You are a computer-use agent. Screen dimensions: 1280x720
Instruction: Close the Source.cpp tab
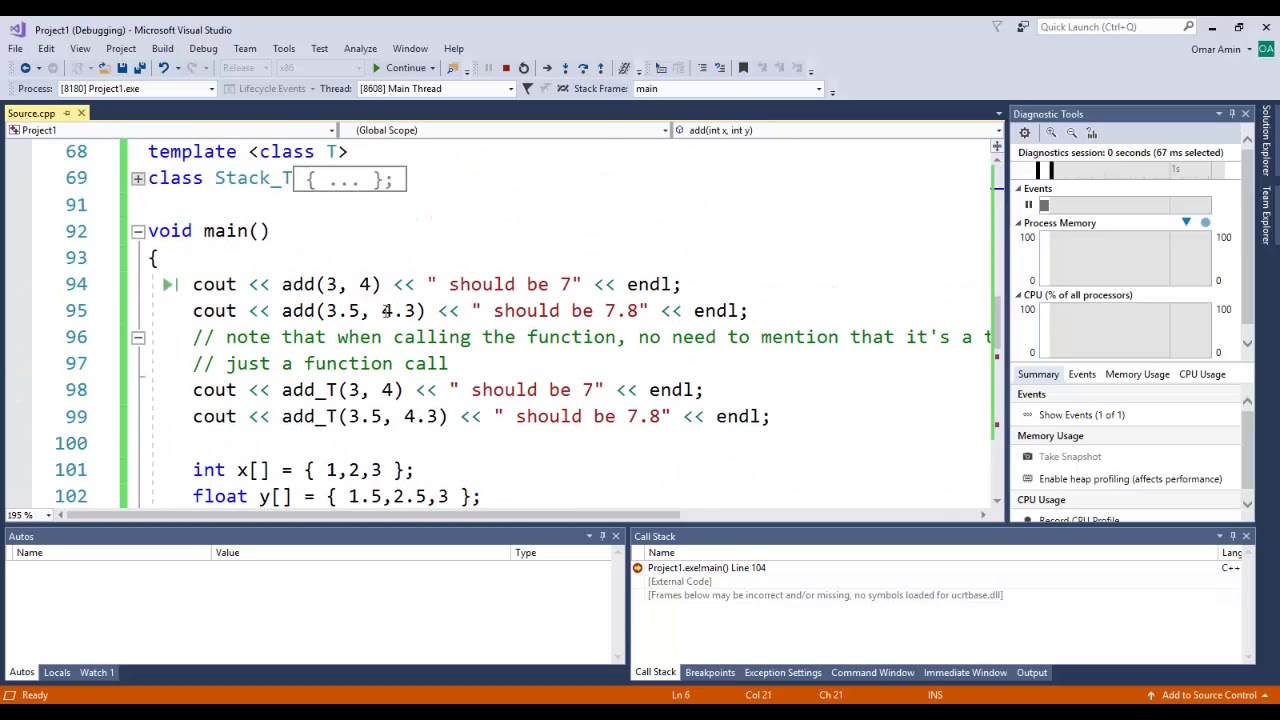81,114
